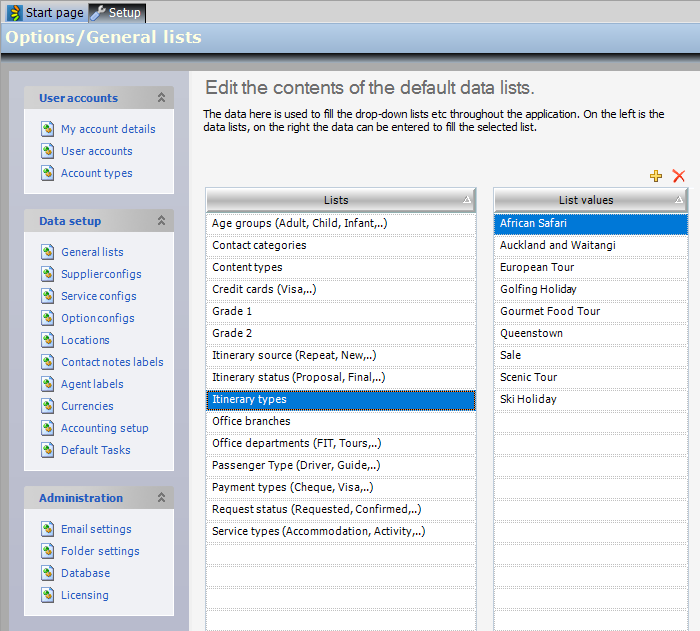The image size is (700, 631).
Task: Click the icon next to Email settings
Action: (48, 529)
